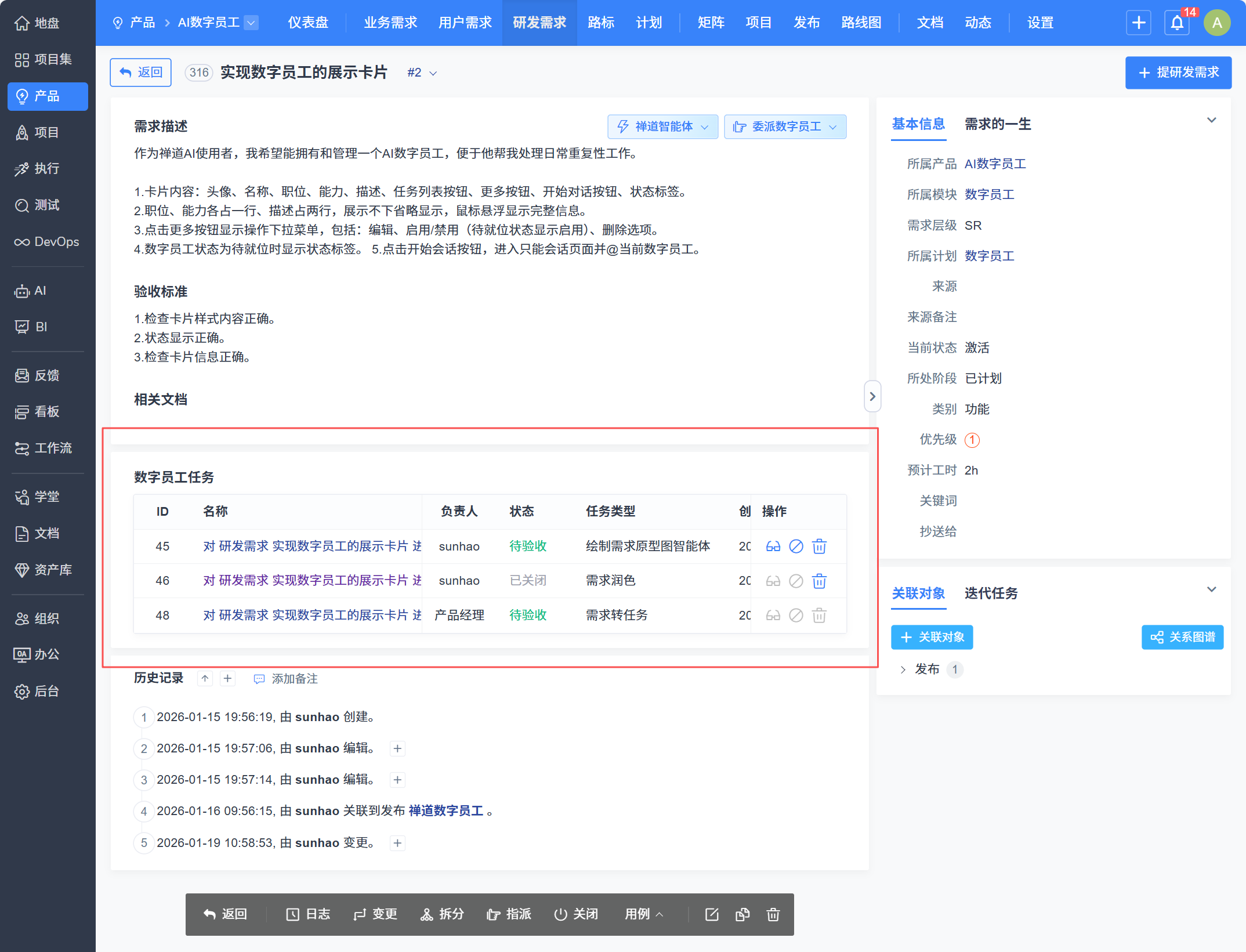
Task: Expand all history details plus button
Action: (x=228, y=678)
